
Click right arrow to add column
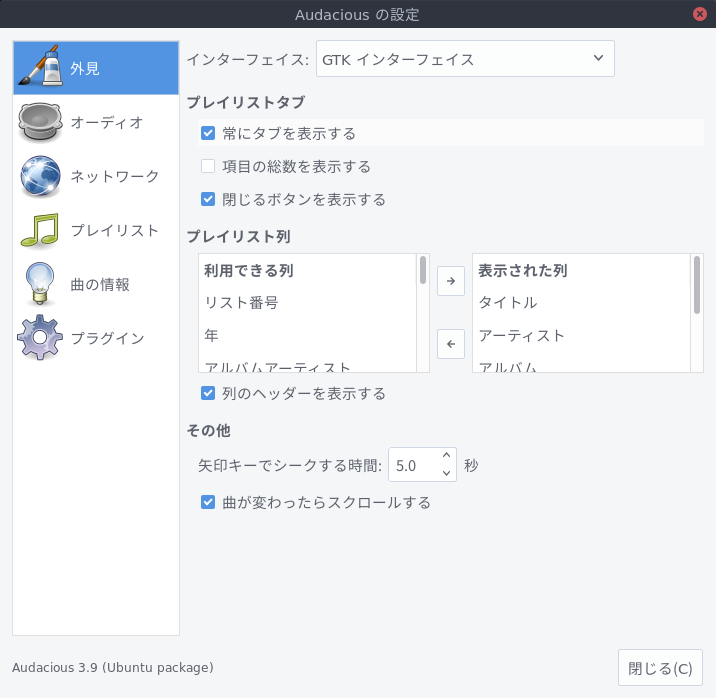point(451,281)
